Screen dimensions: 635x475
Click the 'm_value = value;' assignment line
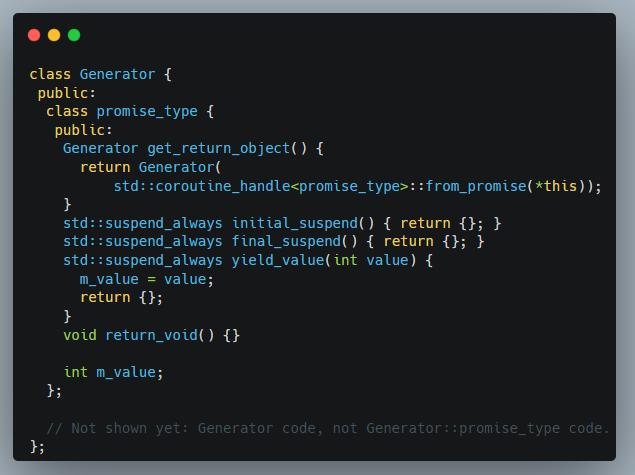coord(146,279)
